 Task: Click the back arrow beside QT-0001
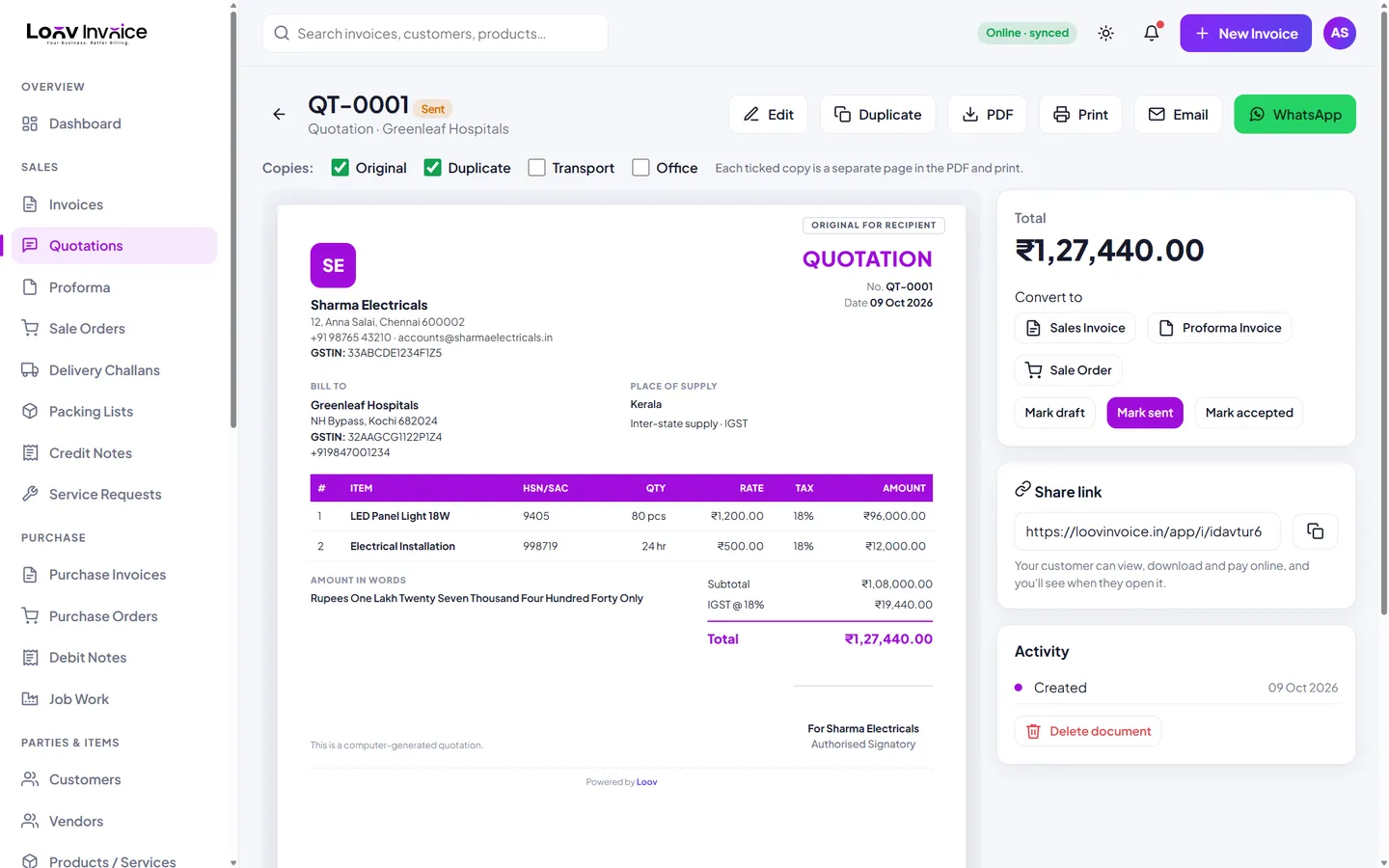pos(279,114)
